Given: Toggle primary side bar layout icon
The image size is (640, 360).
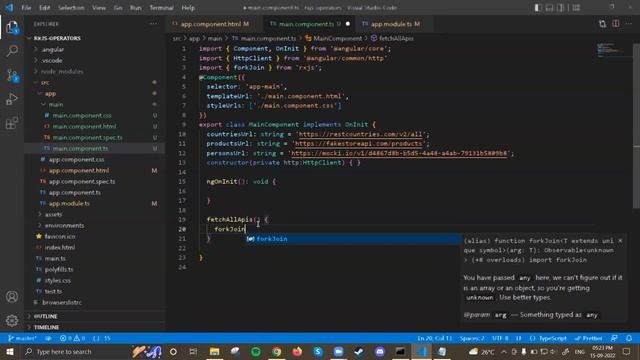Looking at the screenshot, I should click(538, 8).
